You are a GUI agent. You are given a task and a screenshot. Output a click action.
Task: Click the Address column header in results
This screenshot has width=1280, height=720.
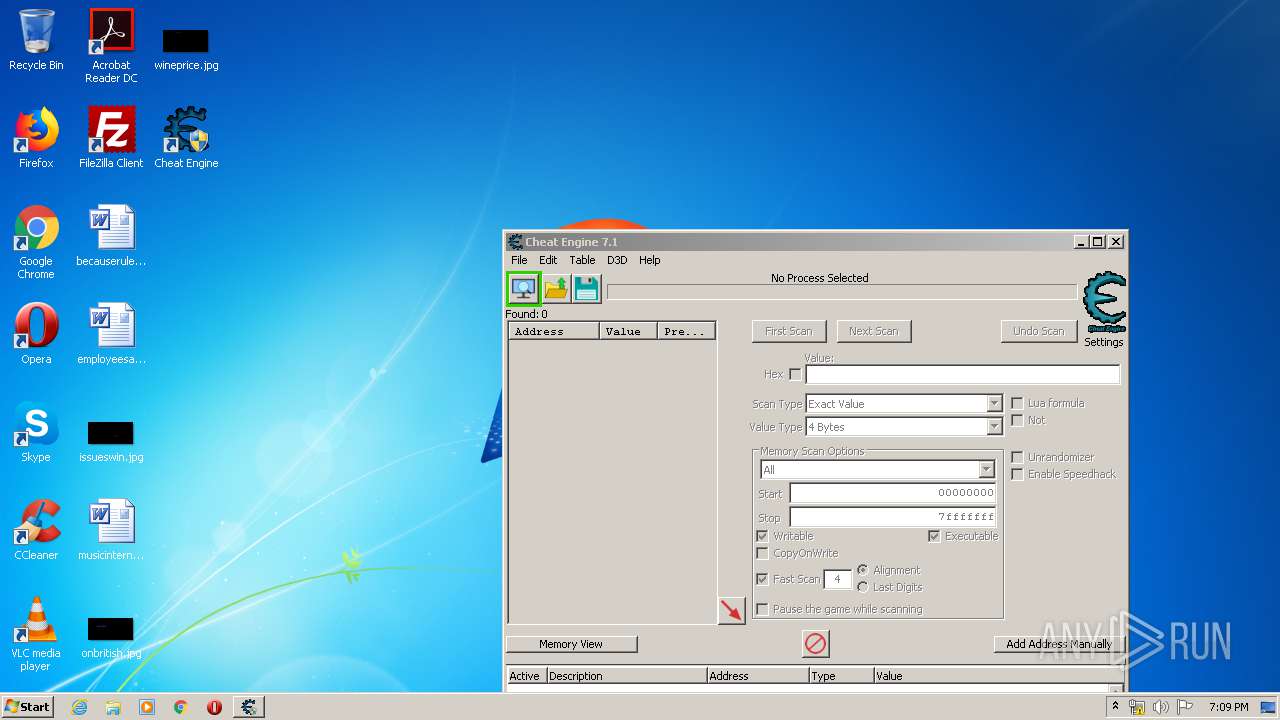click(x=554, y=331)
